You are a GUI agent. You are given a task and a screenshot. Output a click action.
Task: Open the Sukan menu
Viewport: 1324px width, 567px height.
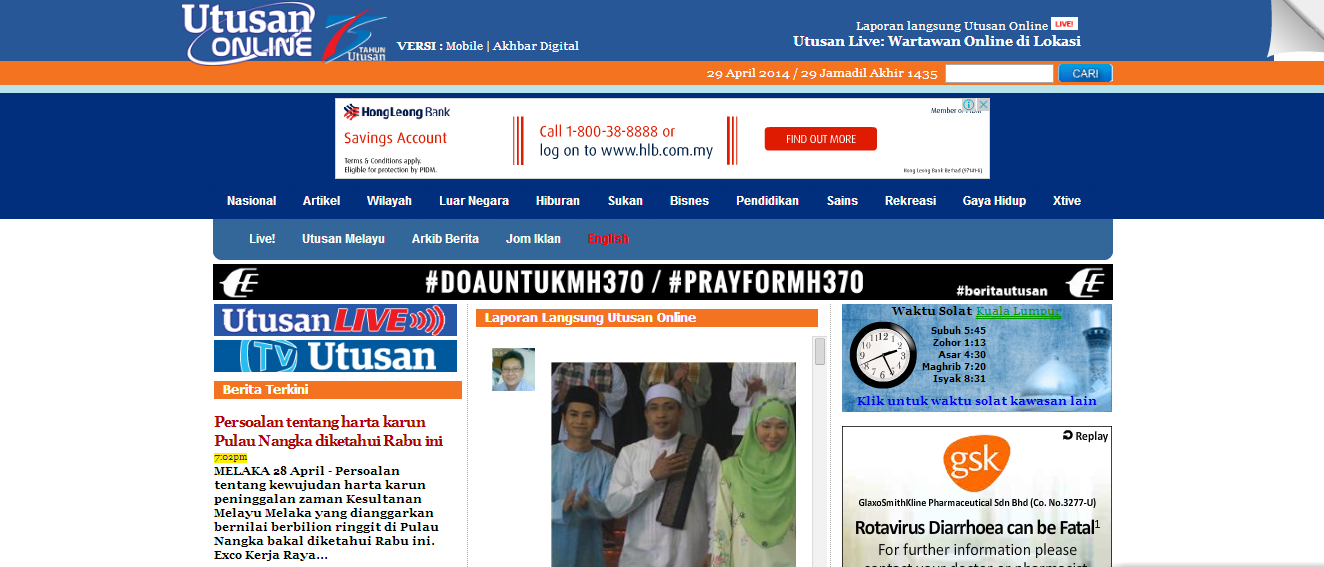point(625,201)
